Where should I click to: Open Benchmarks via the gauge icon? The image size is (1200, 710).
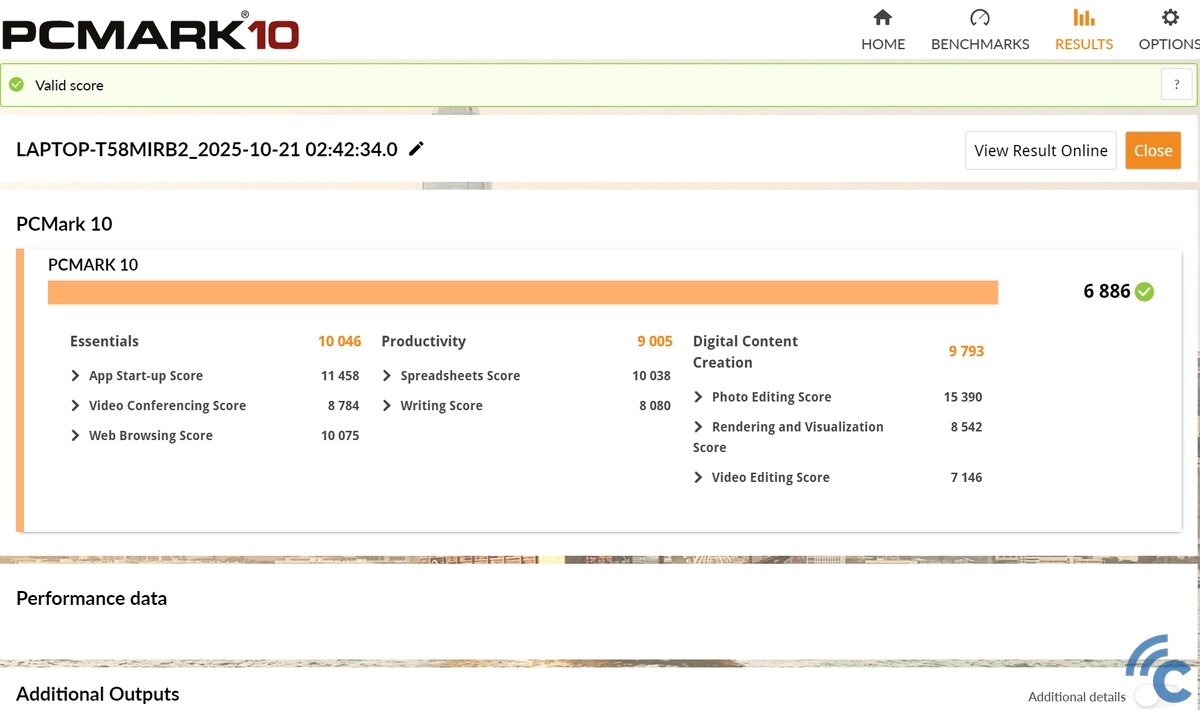979,18
